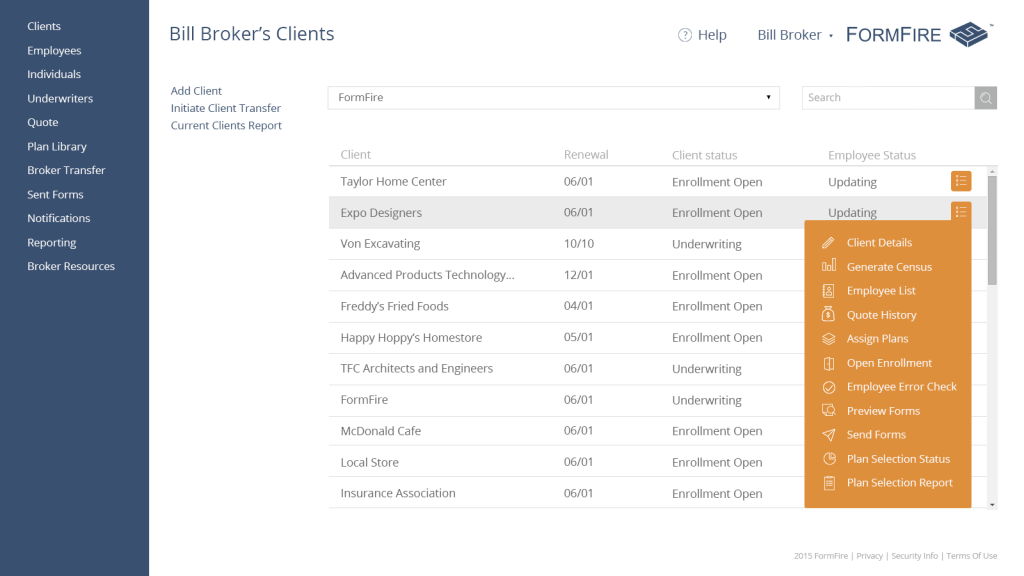Open Employee List from the menu
The image size is (1024, 576).
881,291
